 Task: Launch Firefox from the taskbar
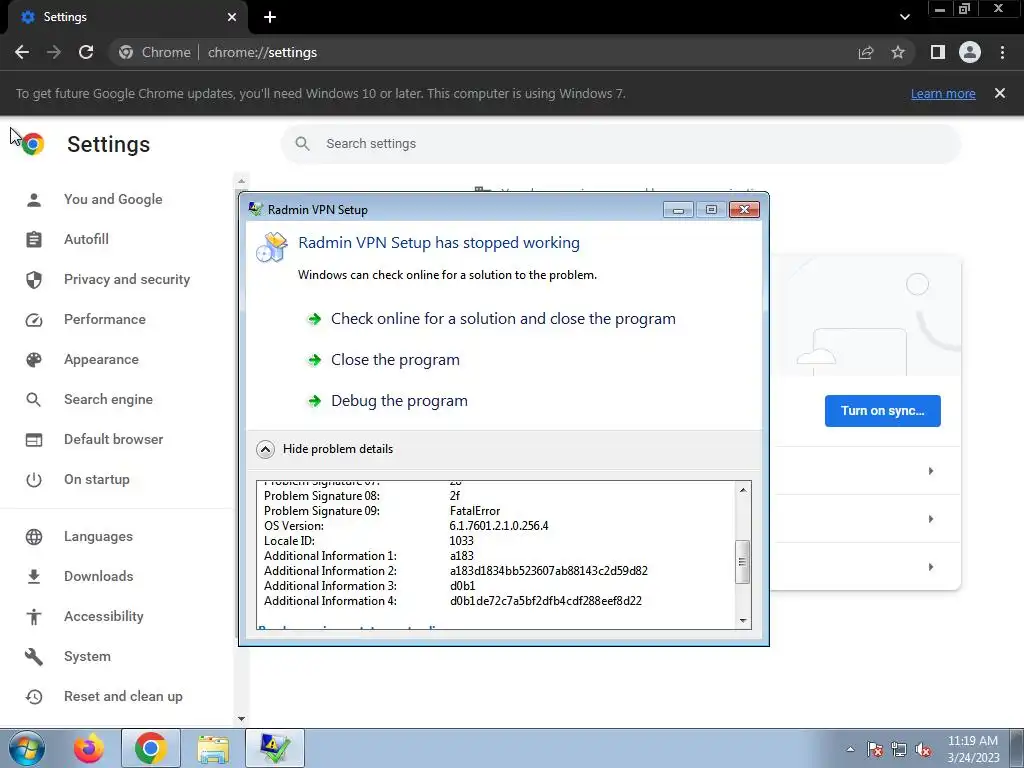coord(88,748)
